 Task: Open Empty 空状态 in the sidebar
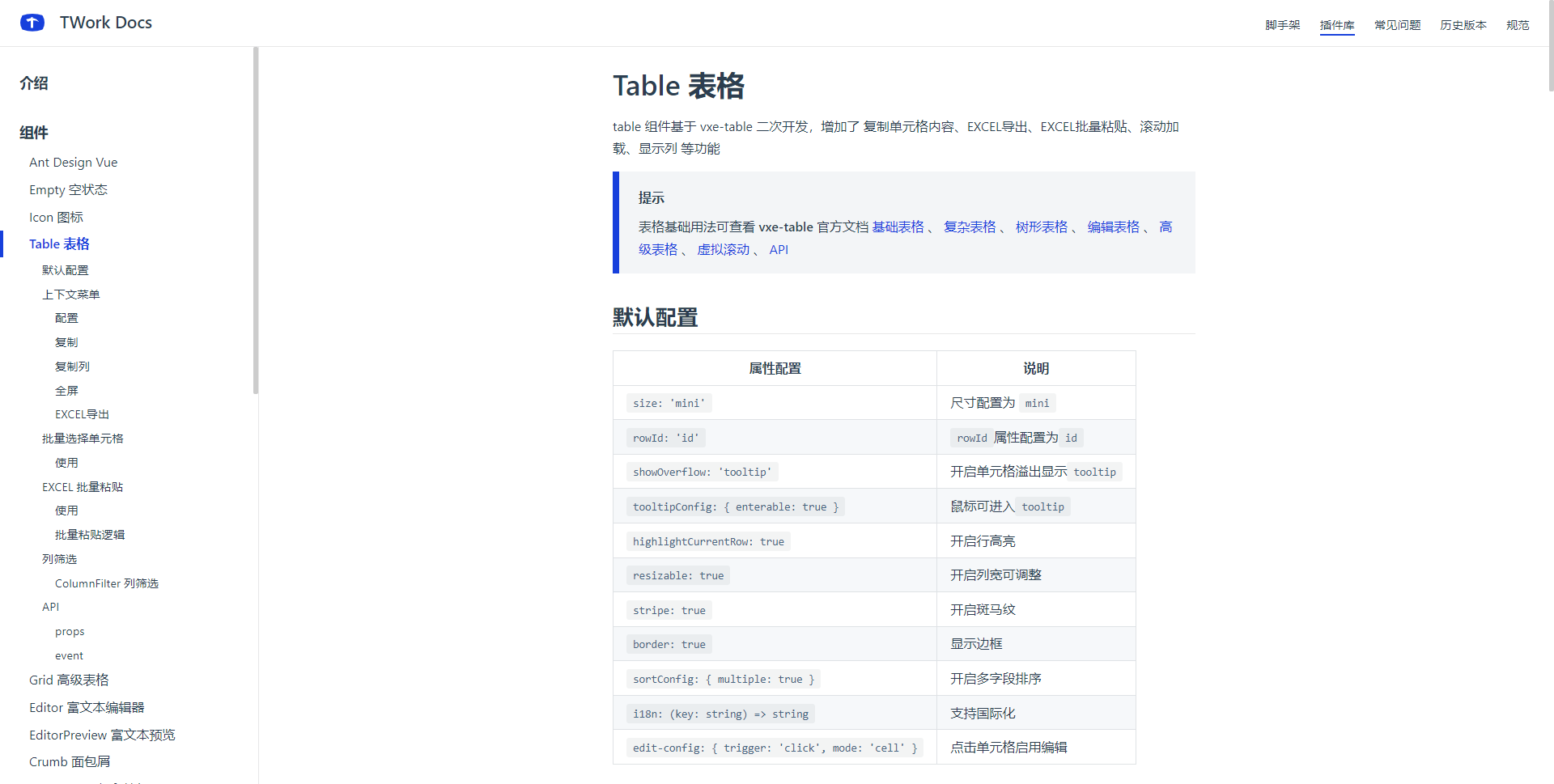68,190
